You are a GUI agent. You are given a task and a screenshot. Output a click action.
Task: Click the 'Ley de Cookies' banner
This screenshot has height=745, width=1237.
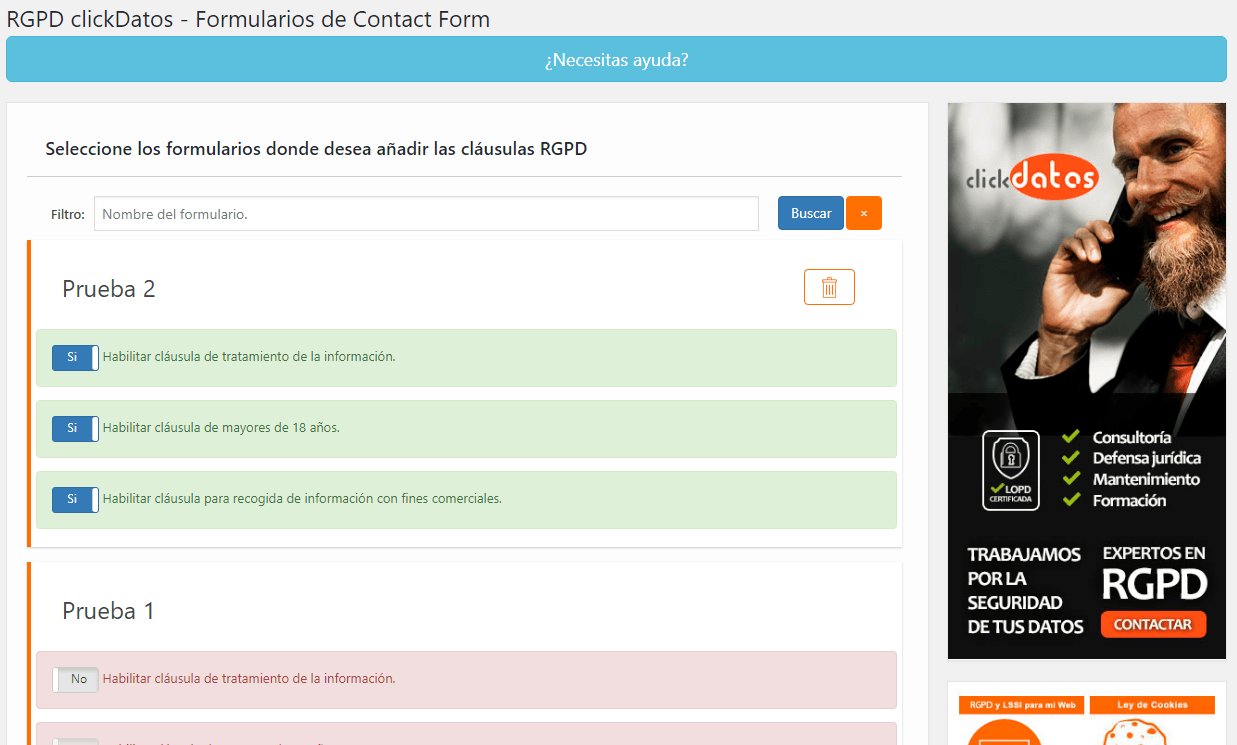pyautogui.click(x=1152, y=705)
